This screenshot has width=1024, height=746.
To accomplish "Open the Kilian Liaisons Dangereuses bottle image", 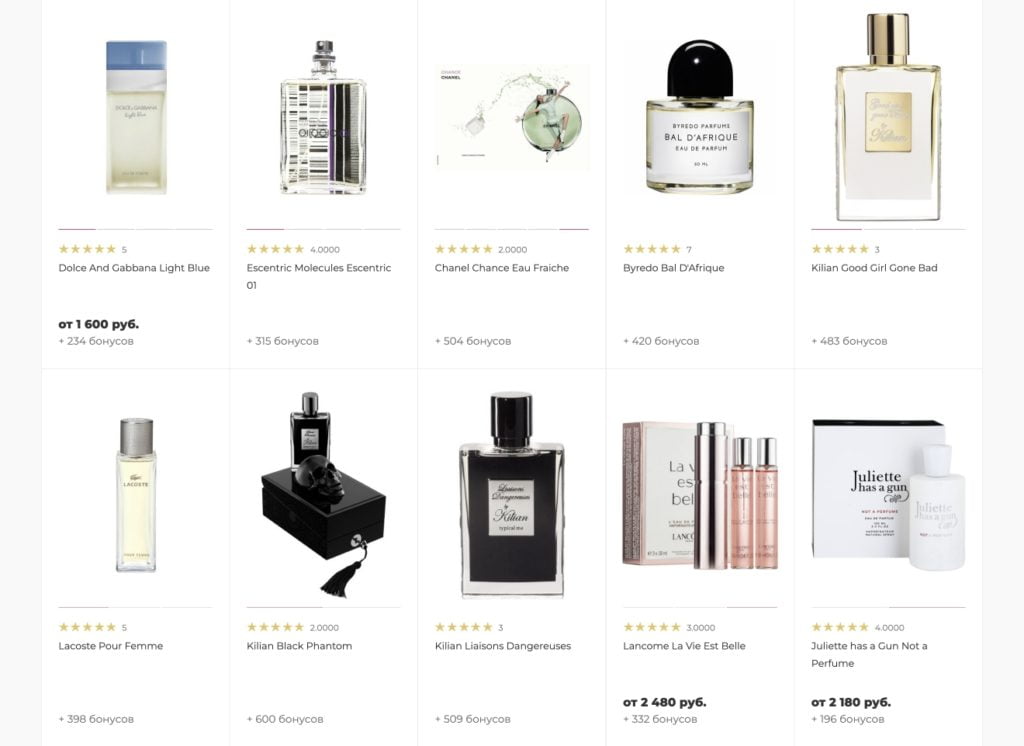I will pyautogui.click(x=511, y=495).
